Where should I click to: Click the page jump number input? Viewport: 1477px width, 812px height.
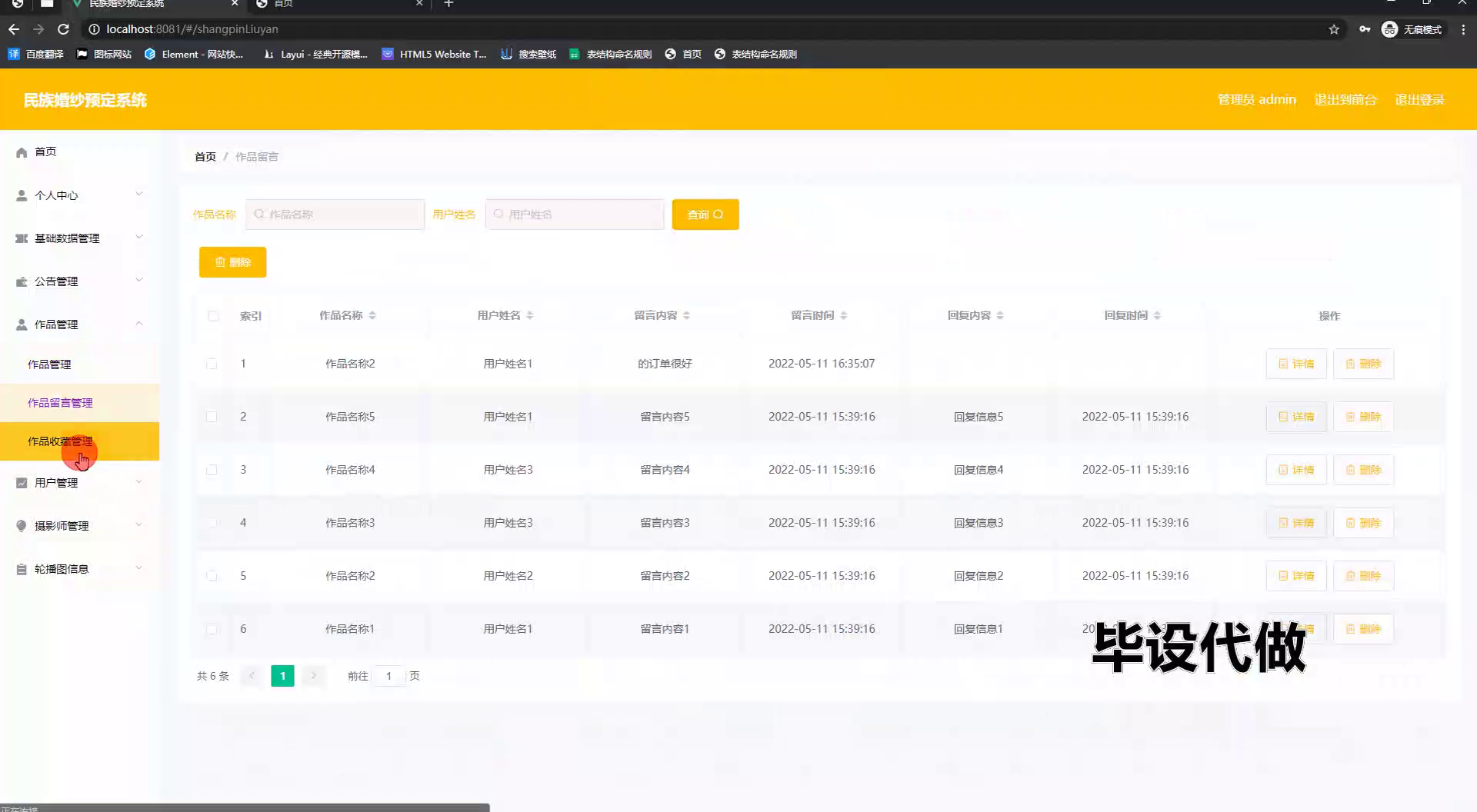pos(389,676)
